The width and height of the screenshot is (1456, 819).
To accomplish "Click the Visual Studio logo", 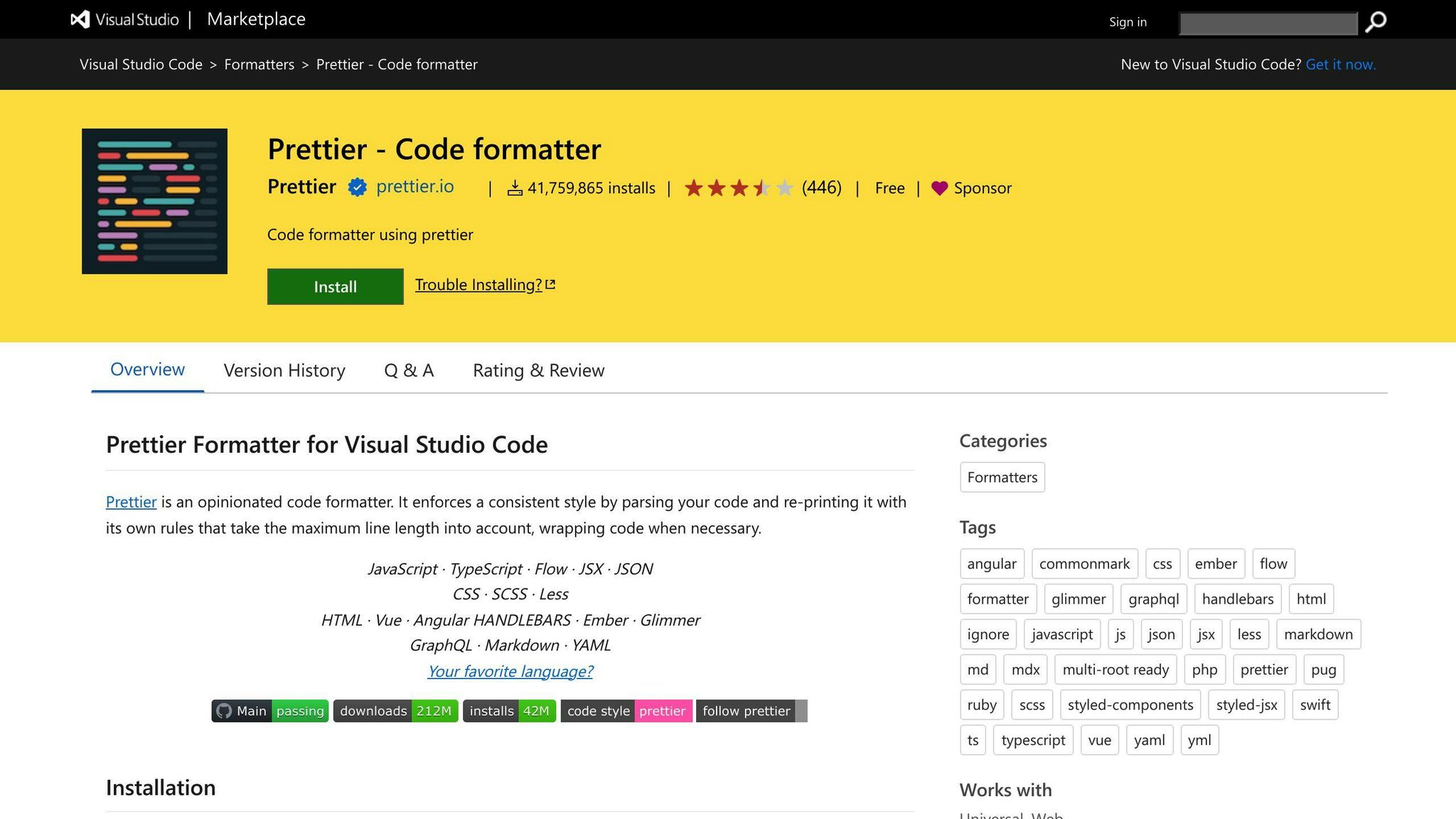I will click(x=78, y=19).
